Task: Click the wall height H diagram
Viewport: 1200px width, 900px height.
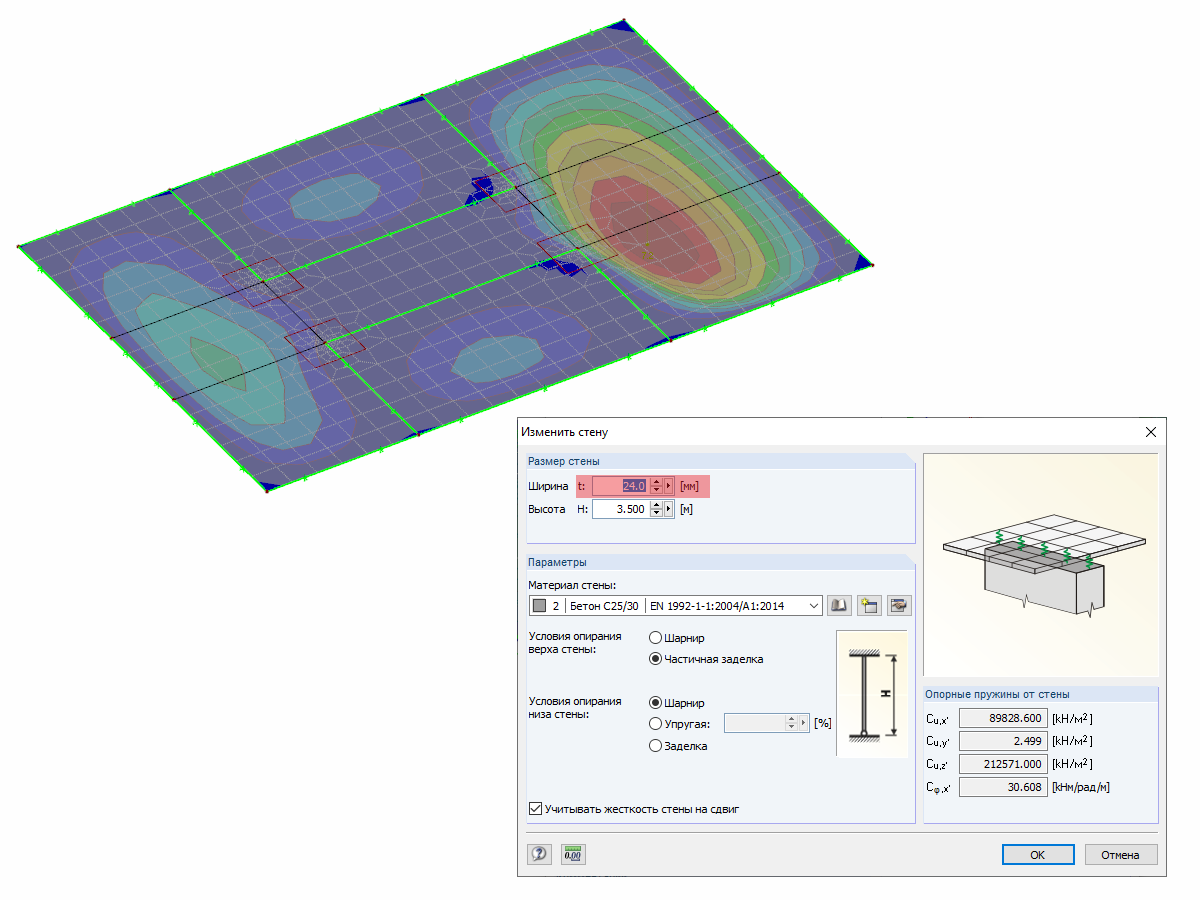Action: pos(871,694)
